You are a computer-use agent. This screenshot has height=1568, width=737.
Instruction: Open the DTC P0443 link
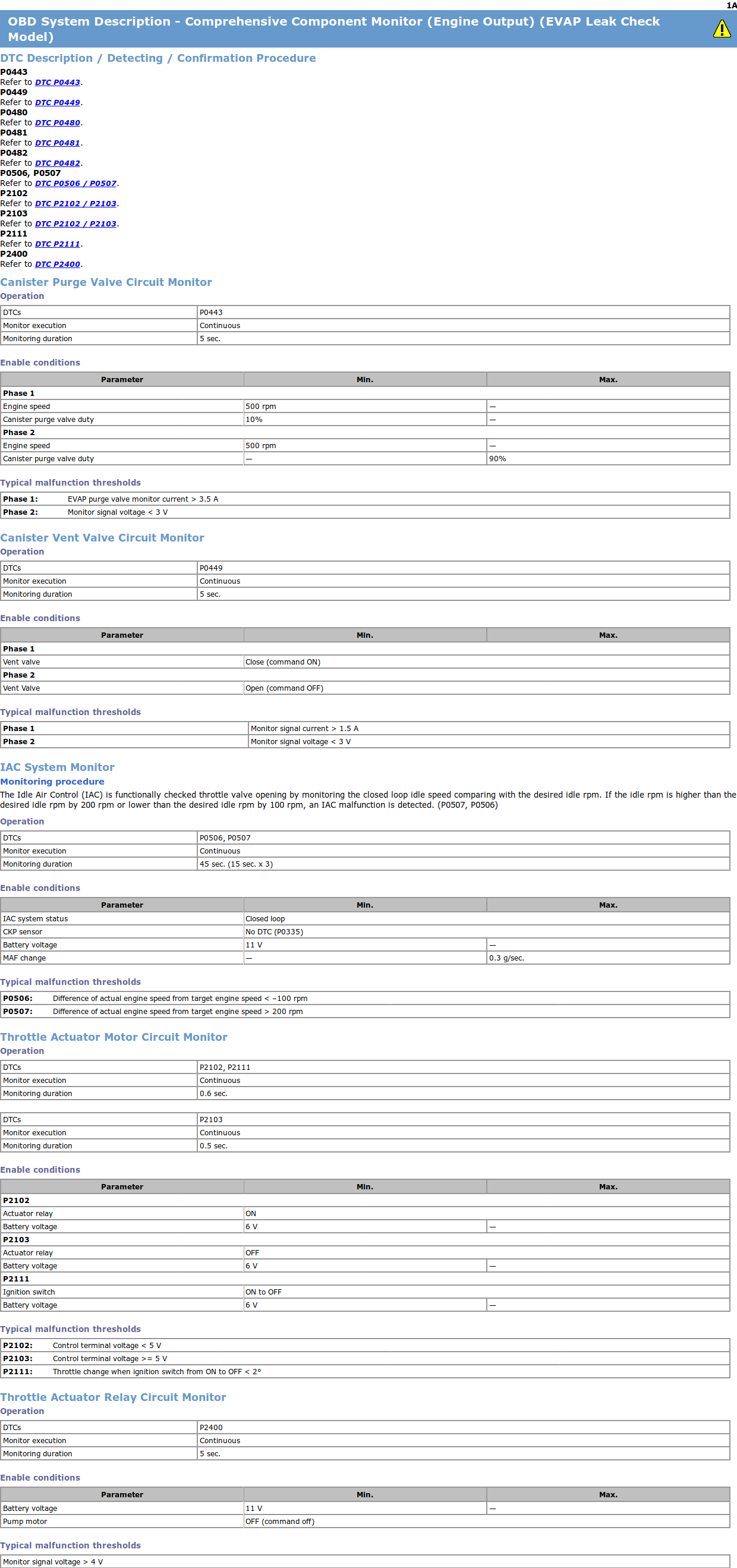[x=57, y=82]
